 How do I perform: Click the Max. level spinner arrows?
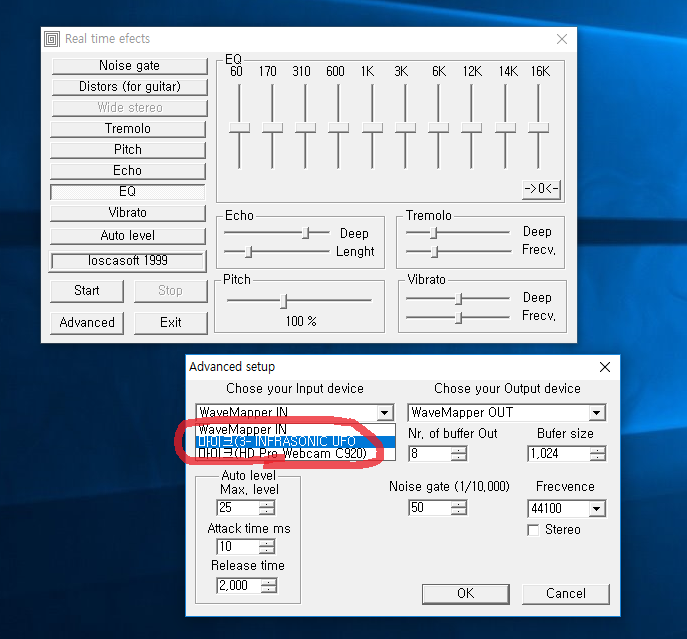(267, 508)
